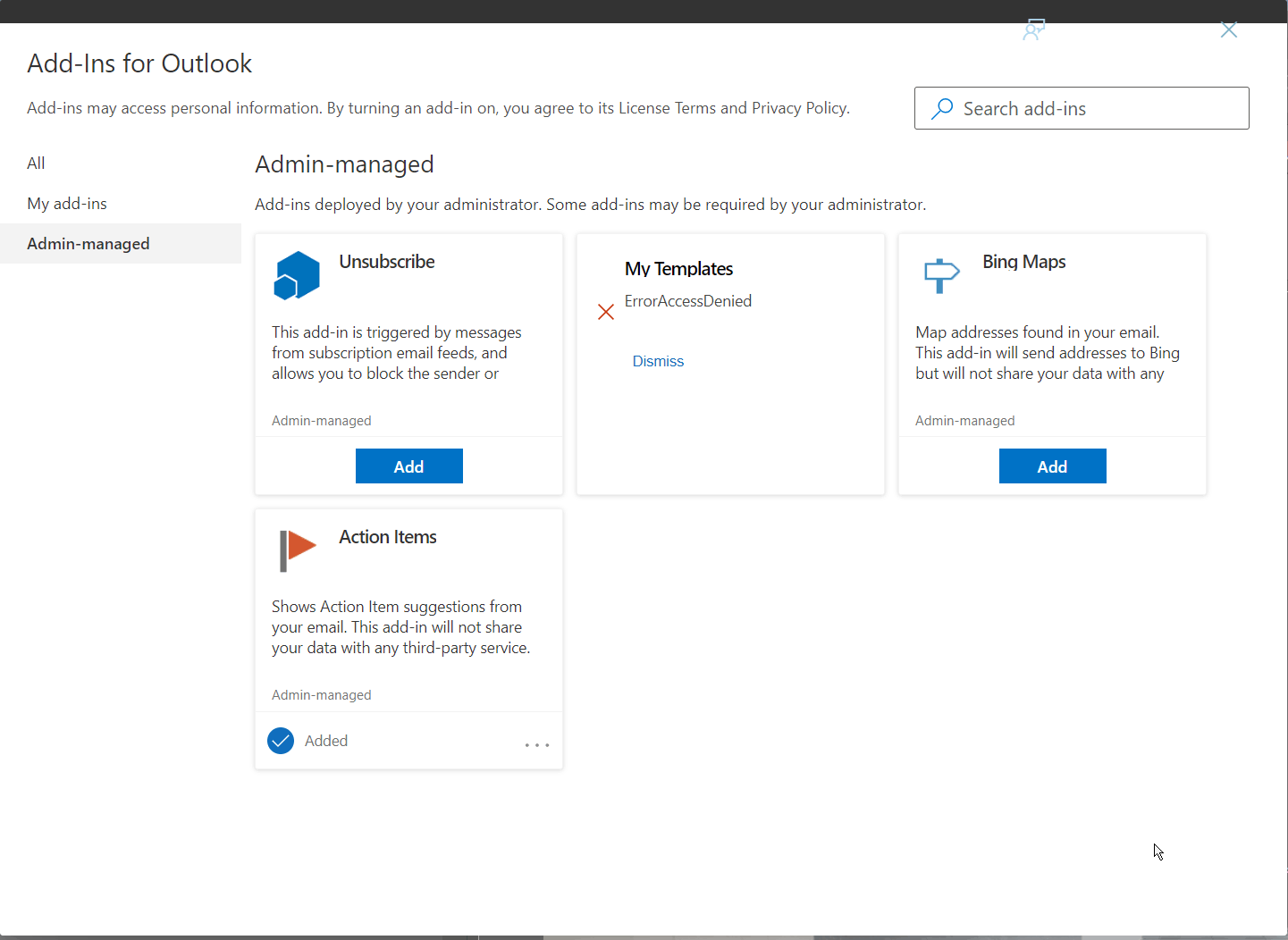The image size is (1288, 940).
Task: Click the Added status text
Action: [x=326, y=741]
